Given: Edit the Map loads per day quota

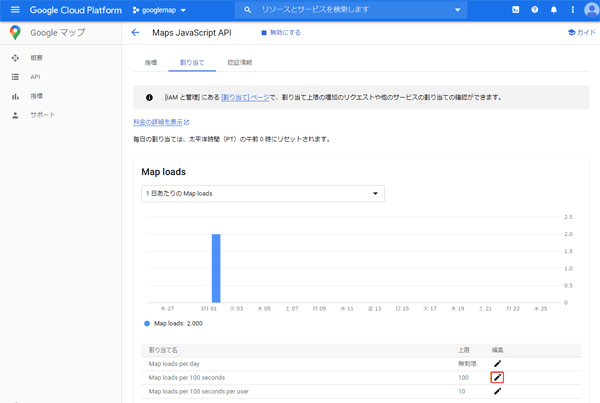Looking at the screenshot, I should [497, 364].
